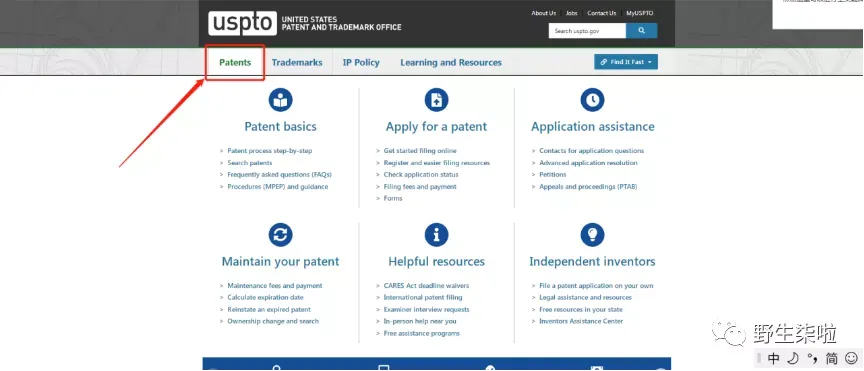Open the MyUSPTO header link
The height and width of the screenshot is (371, 864).
pos(640,13)
